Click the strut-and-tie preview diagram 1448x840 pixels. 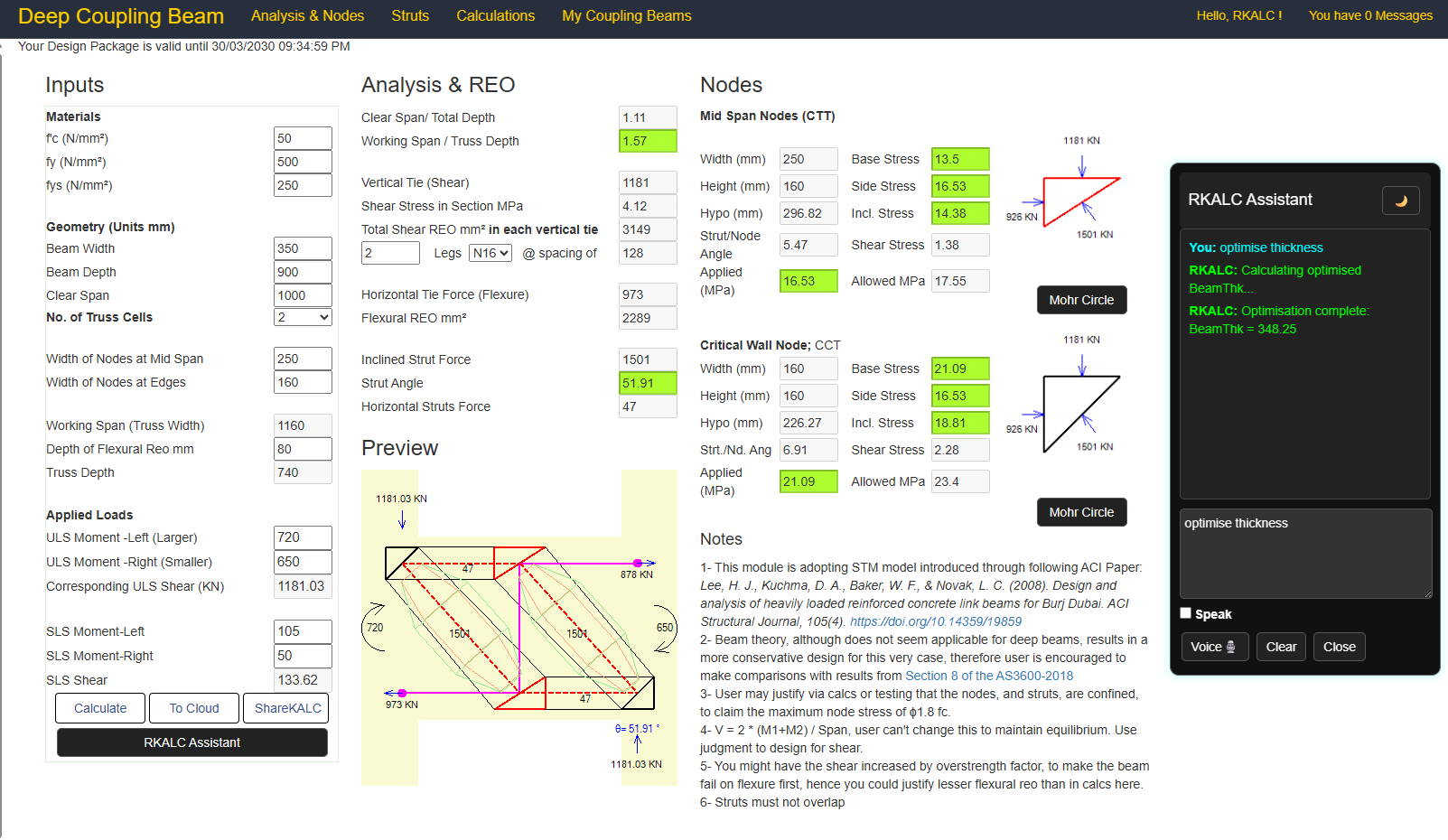pos(518,628)
